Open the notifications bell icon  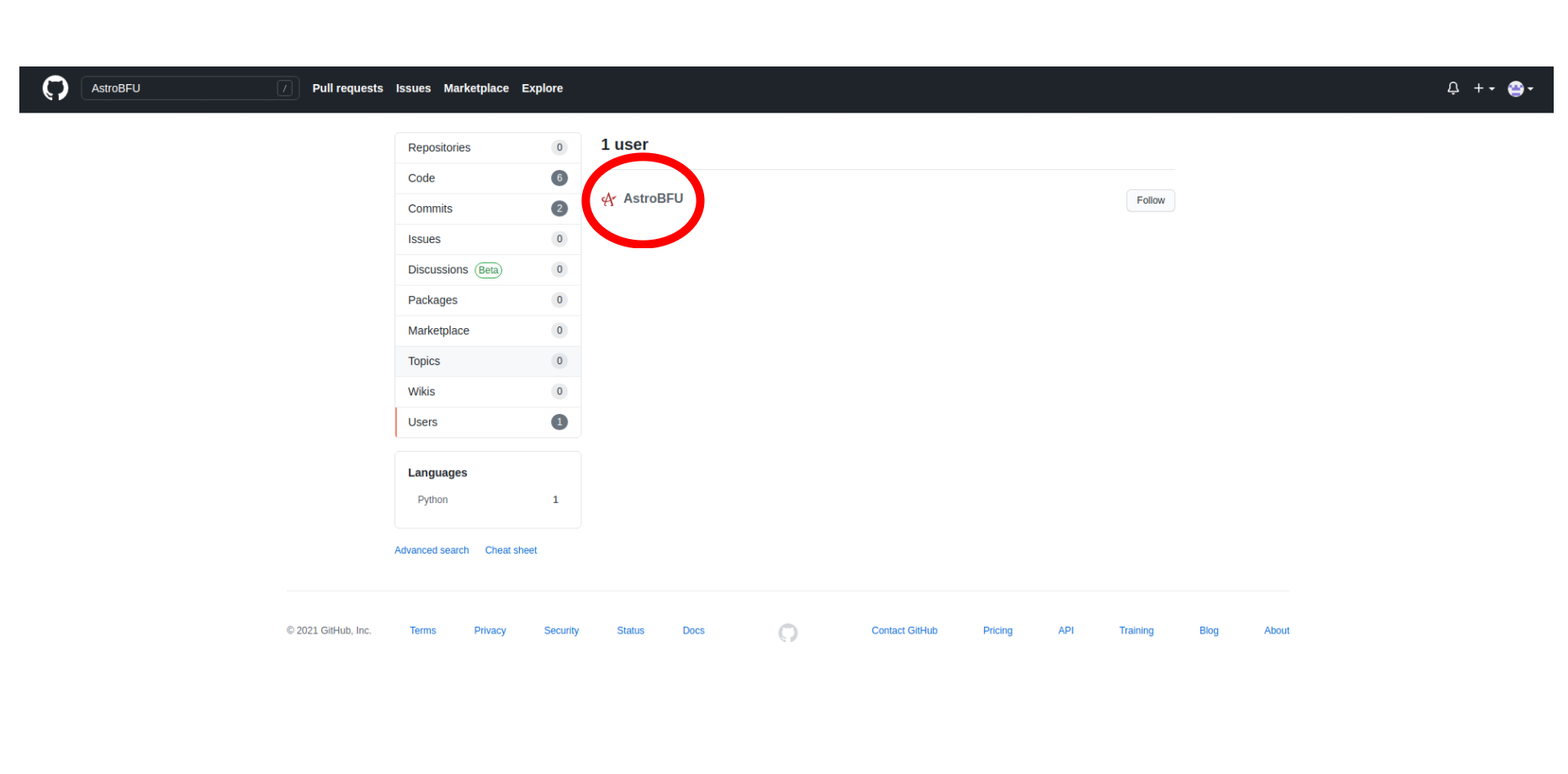(x=1453, y=88)
